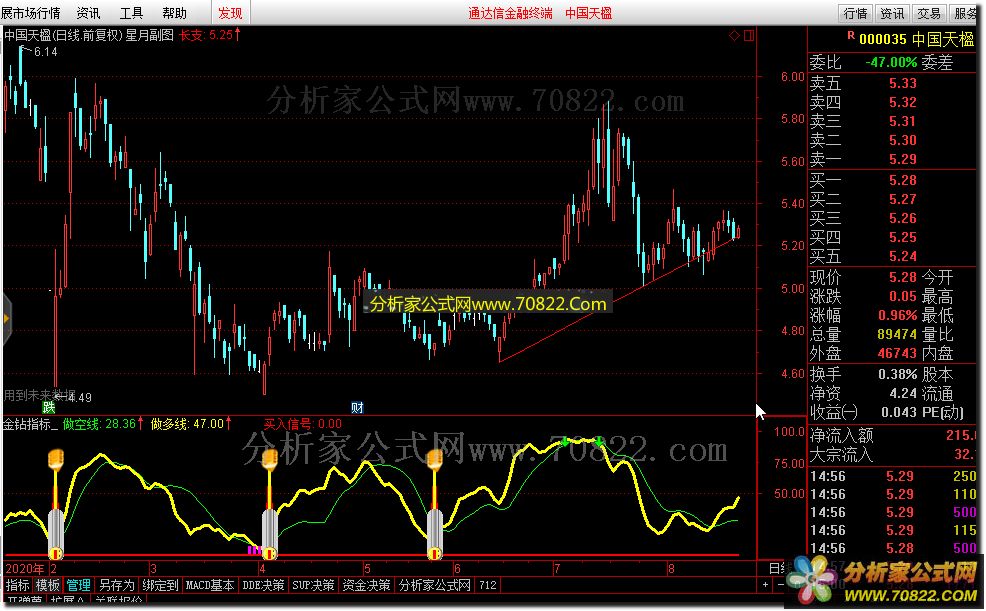This screenshot has height=611, width=986.
Task: Click the 买三 price 5.26
Action: (x=902, y=217)
